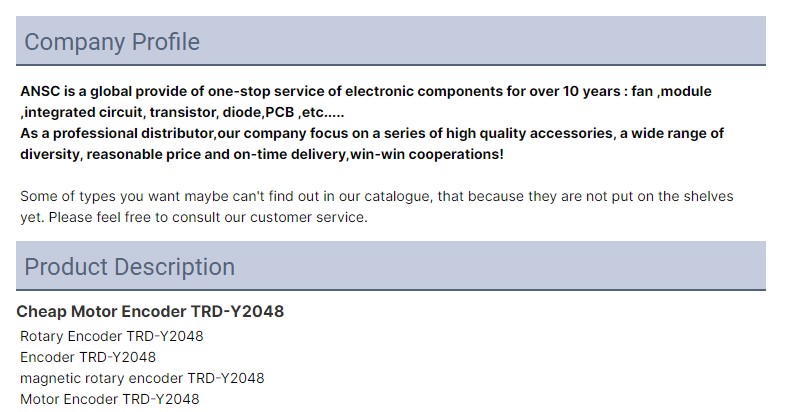Click 'Please feel free to consult our customer service'
This screenshot has height=412, width=790.
(x=208, y=218)
